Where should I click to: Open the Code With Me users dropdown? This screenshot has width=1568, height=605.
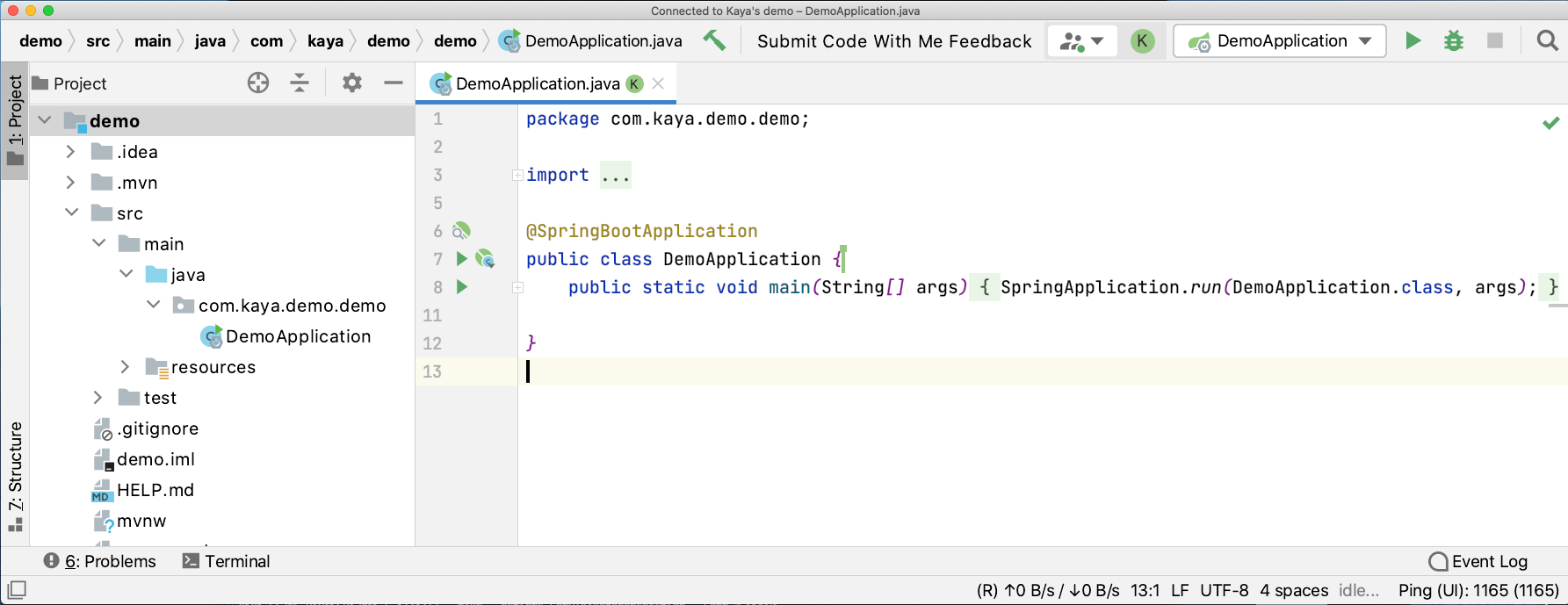point(1081,41)
